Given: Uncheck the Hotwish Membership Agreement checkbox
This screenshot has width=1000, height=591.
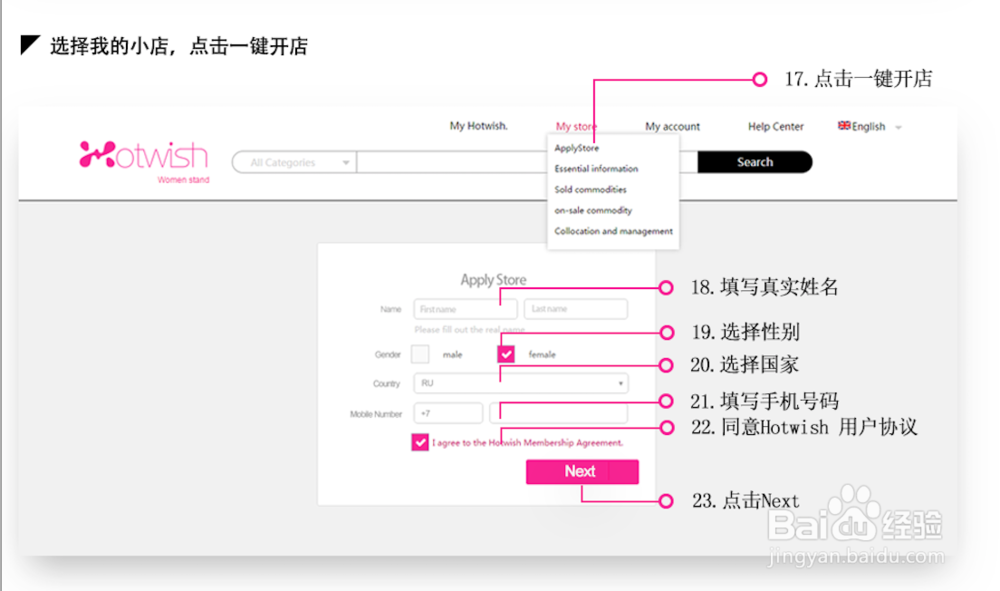Looking at the screenshot, I should tap(420, 442).
